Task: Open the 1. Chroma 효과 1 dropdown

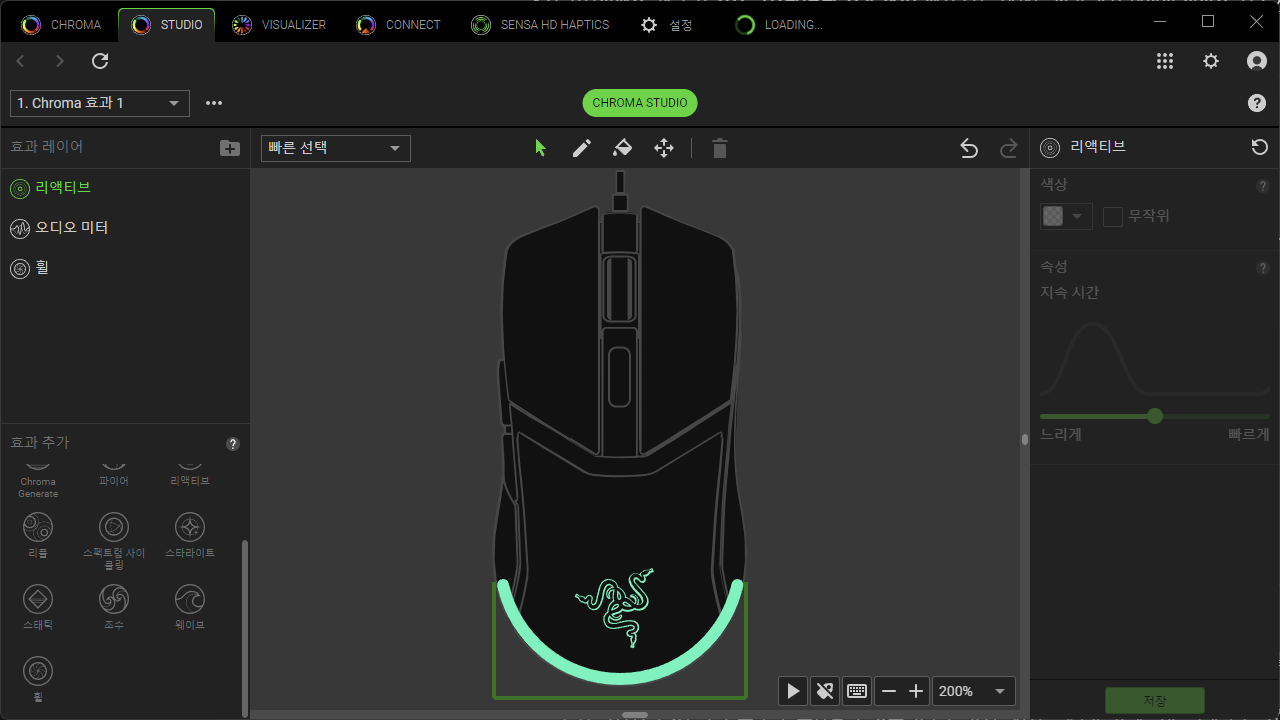Action: [100, 103]
